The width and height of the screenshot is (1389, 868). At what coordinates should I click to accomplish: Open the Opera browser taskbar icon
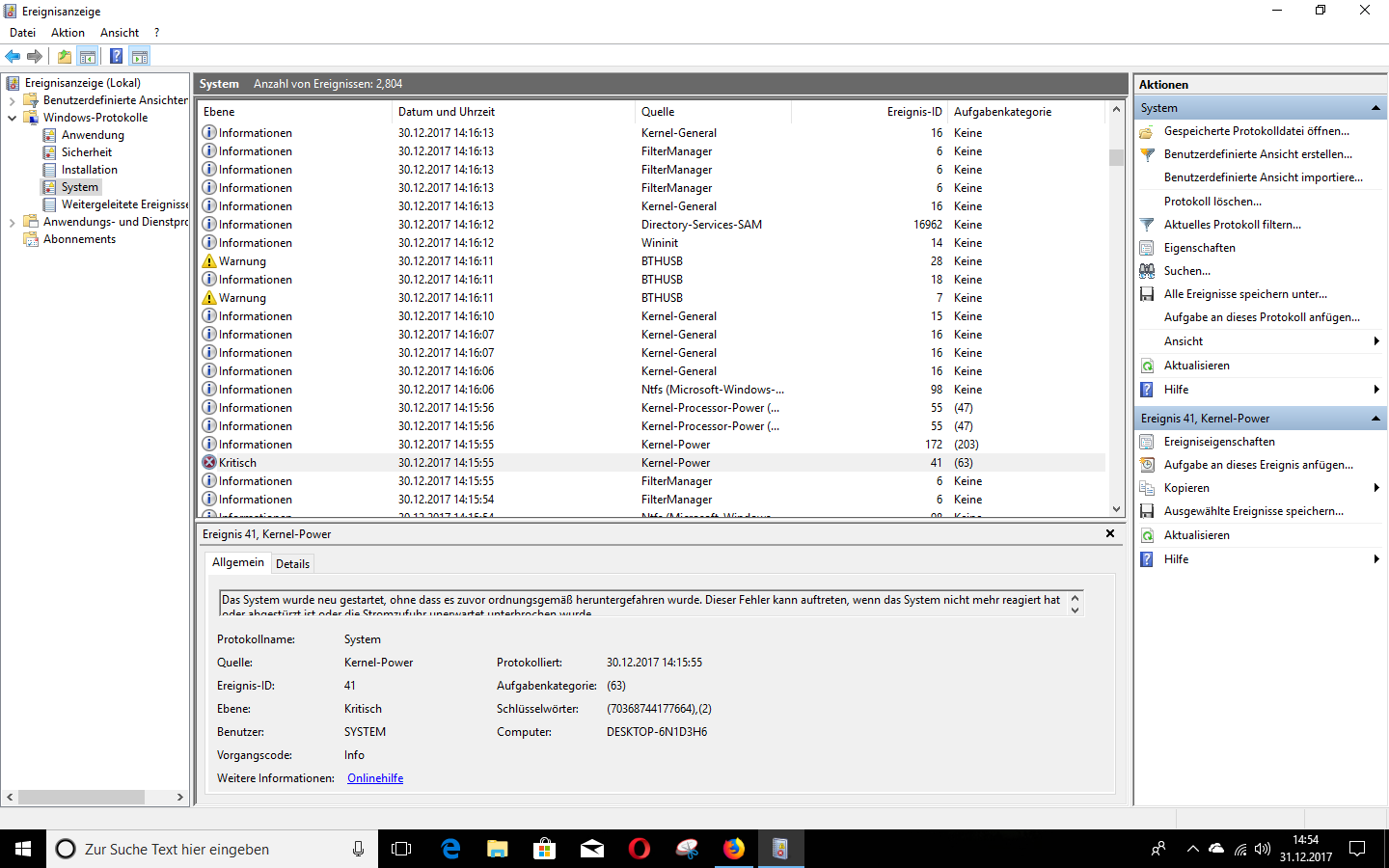(640, 849)
